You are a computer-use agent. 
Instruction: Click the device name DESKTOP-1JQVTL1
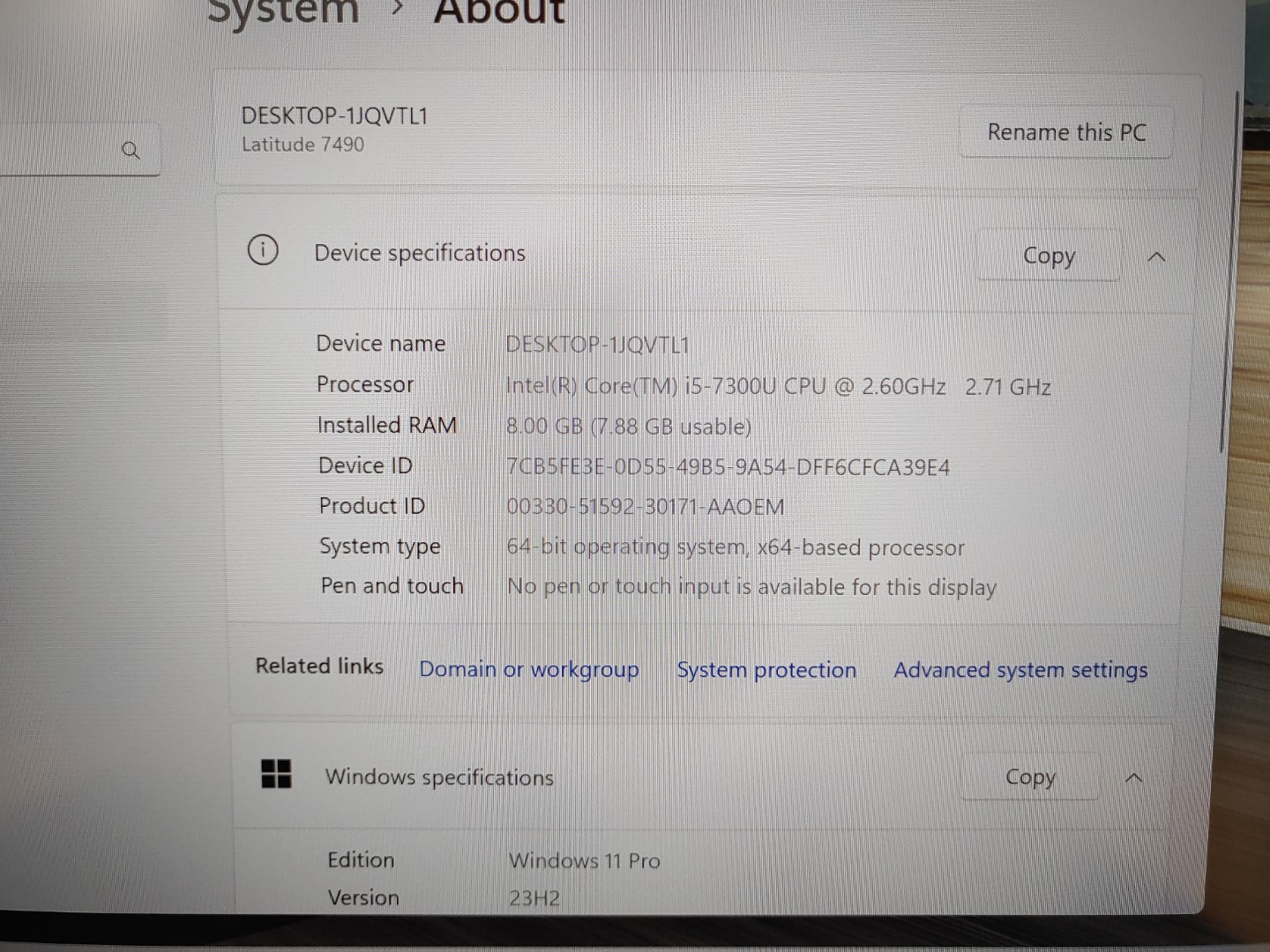pos(333,115)
